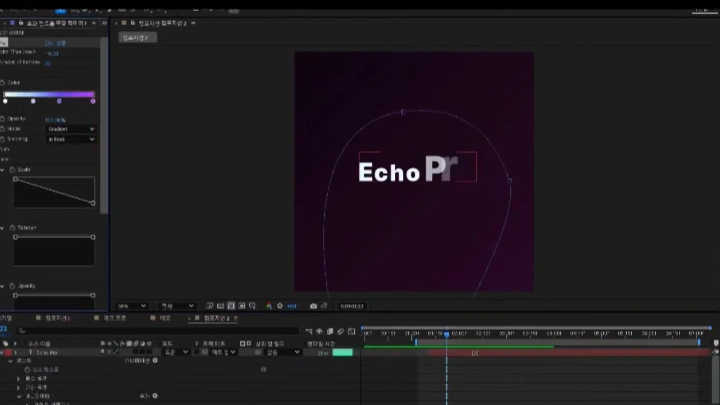Click the Rotation graph stopwatch icon
Viewport: 720px width, 405px height.
pyautogui.click(x=12, y=228)
